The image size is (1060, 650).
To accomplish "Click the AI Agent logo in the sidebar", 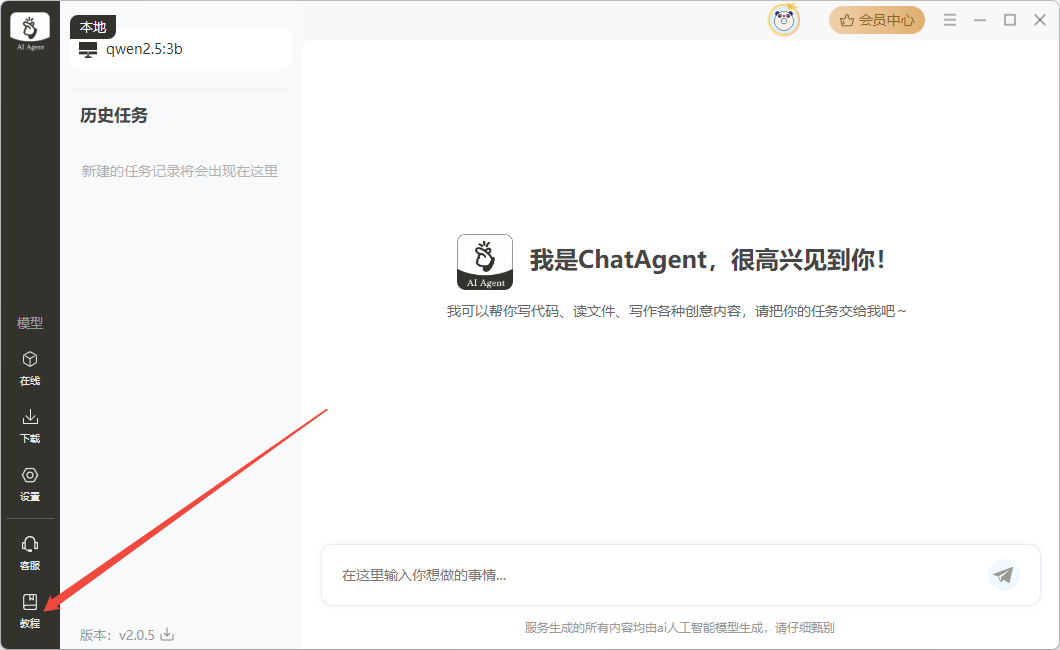I will tap(30, 31).
